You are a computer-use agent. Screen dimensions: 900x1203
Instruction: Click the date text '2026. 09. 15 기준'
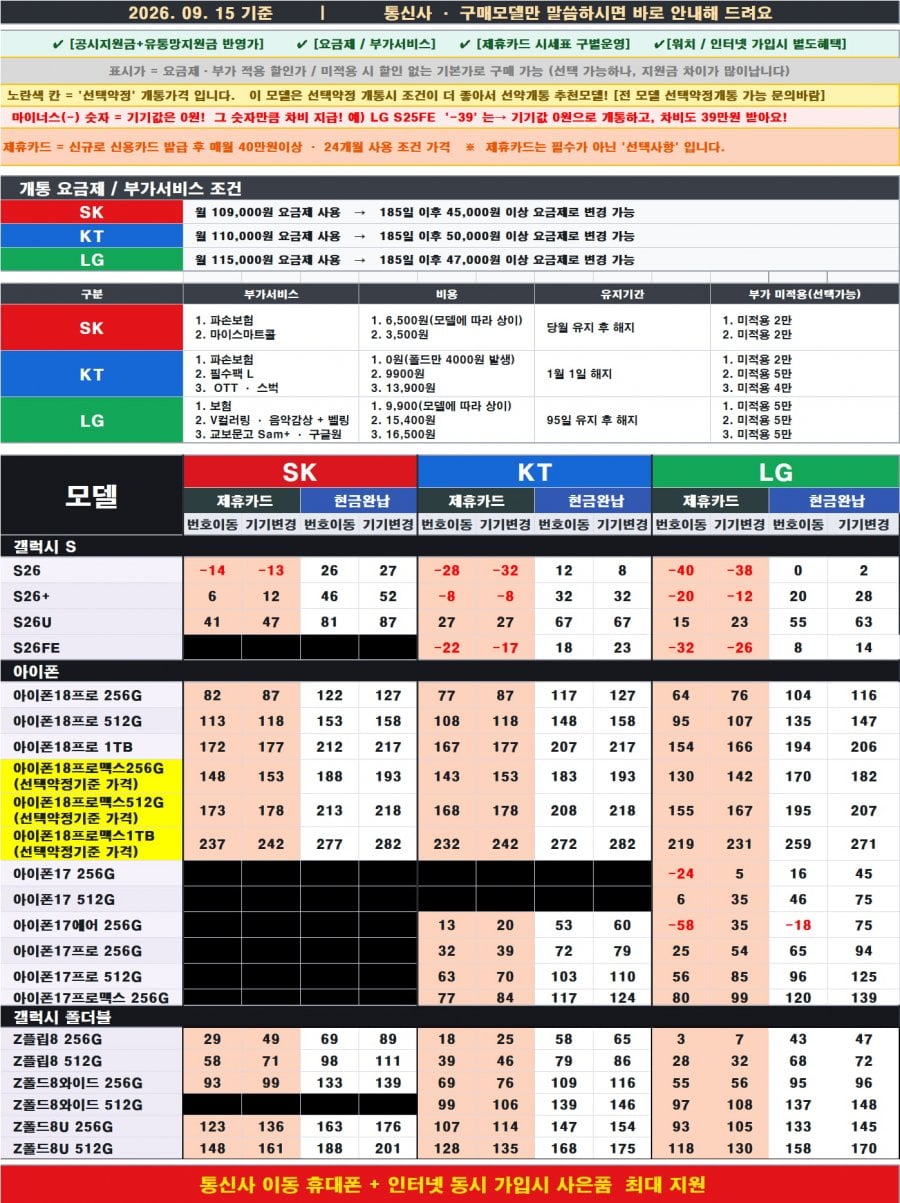(199, 14)
